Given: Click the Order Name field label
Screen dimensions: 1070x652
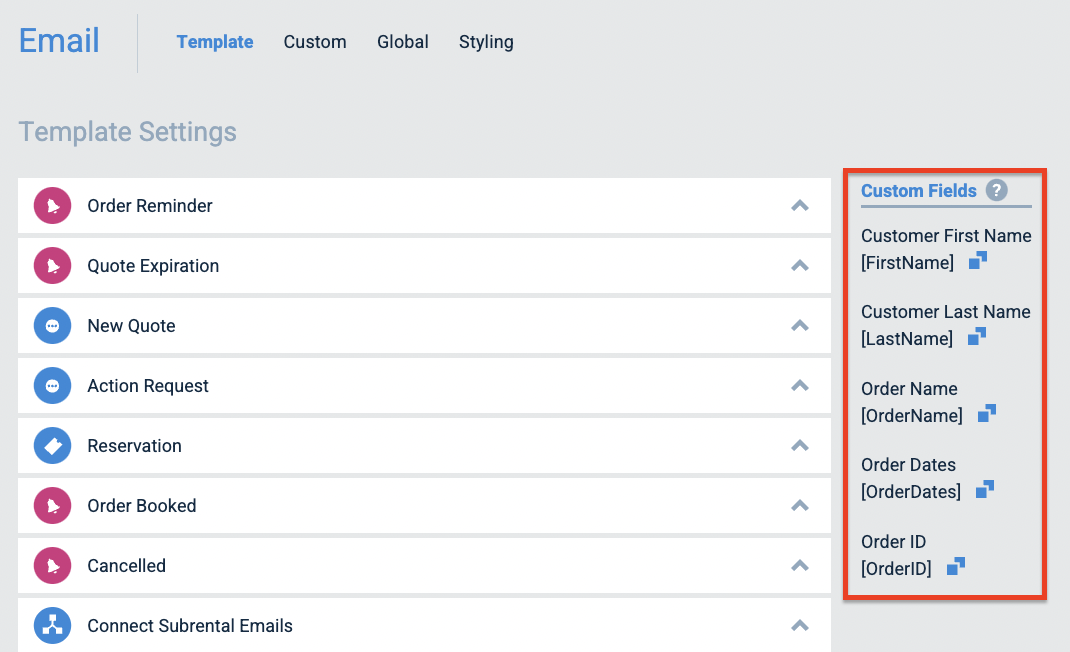Looking at the screenshot, I should click(x=909, y=388).
